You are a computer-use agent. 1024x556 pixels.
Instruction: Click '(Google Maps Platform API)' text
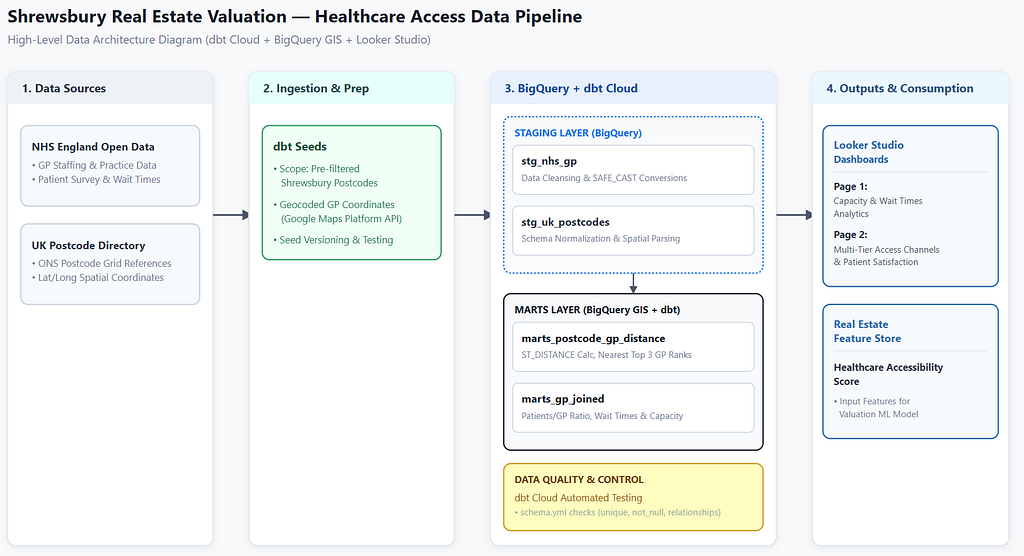click(342, 219)
